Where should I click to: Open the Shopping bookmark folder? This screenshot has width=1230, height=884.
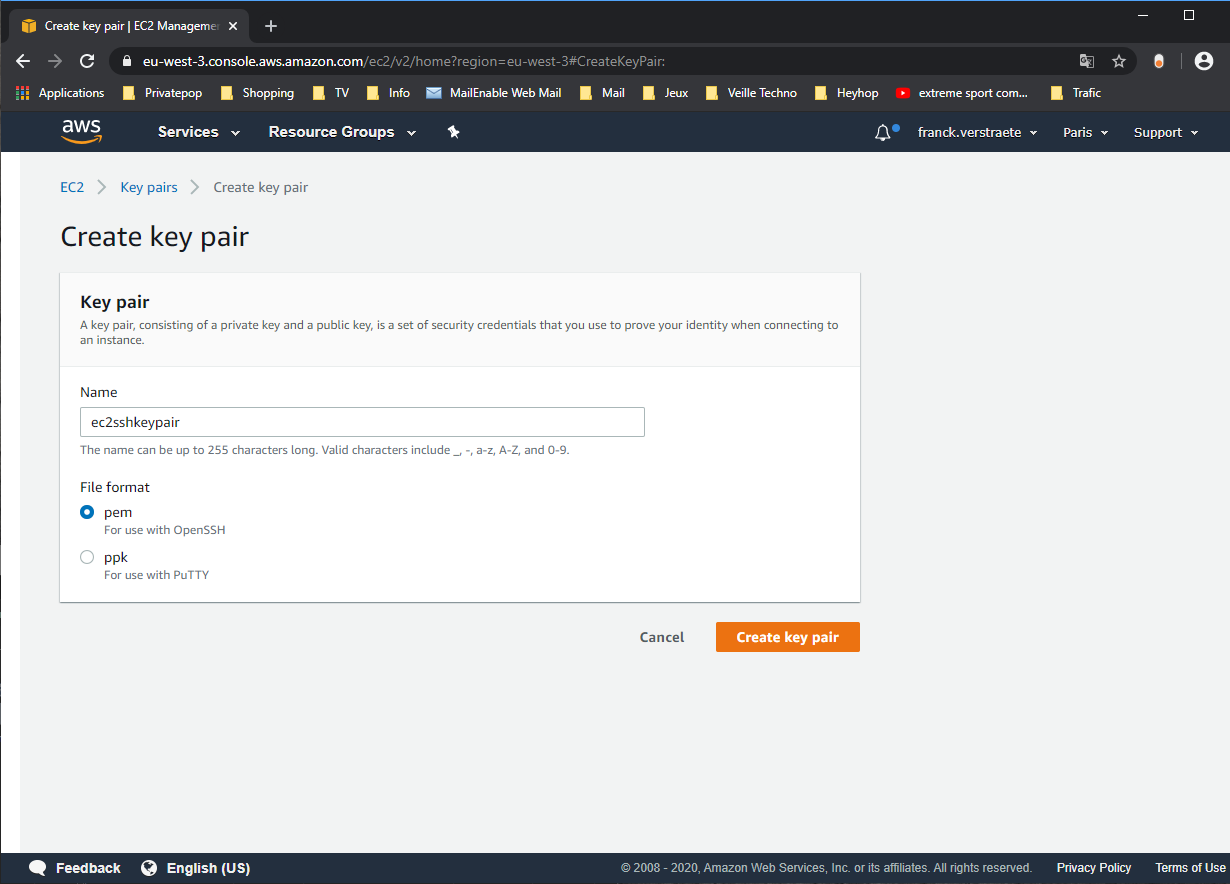click(256, 93)
